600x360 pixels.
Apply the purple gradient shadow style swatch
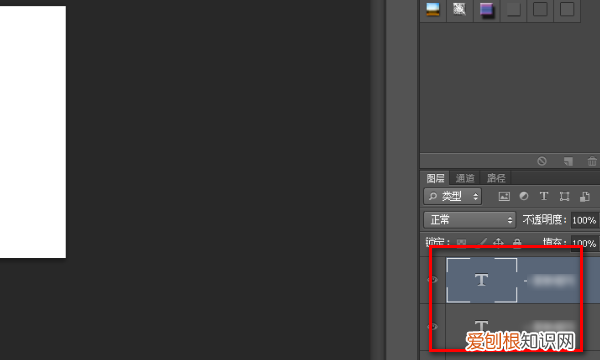point(486,9)
